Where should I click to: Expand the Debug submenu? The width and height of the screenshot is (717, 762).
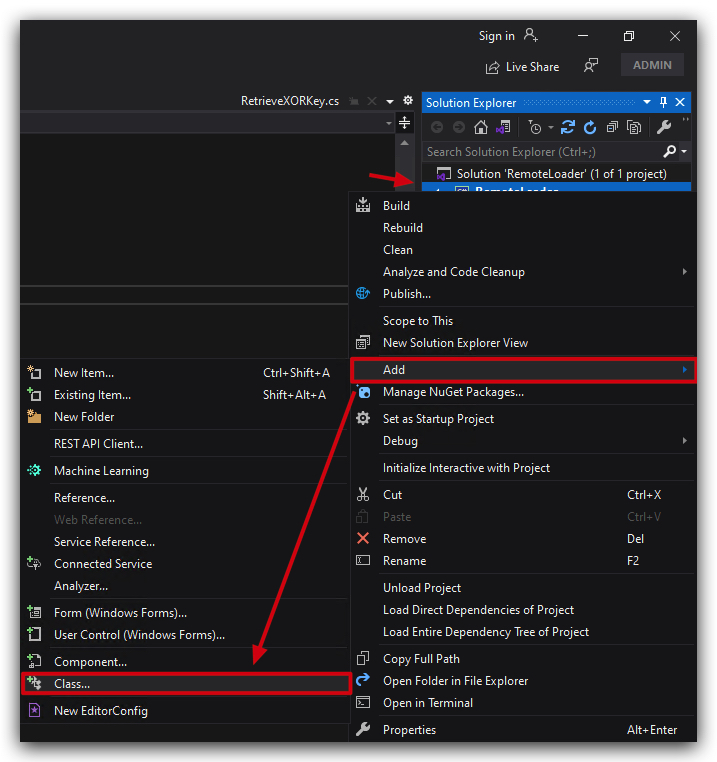click(523, 441)
